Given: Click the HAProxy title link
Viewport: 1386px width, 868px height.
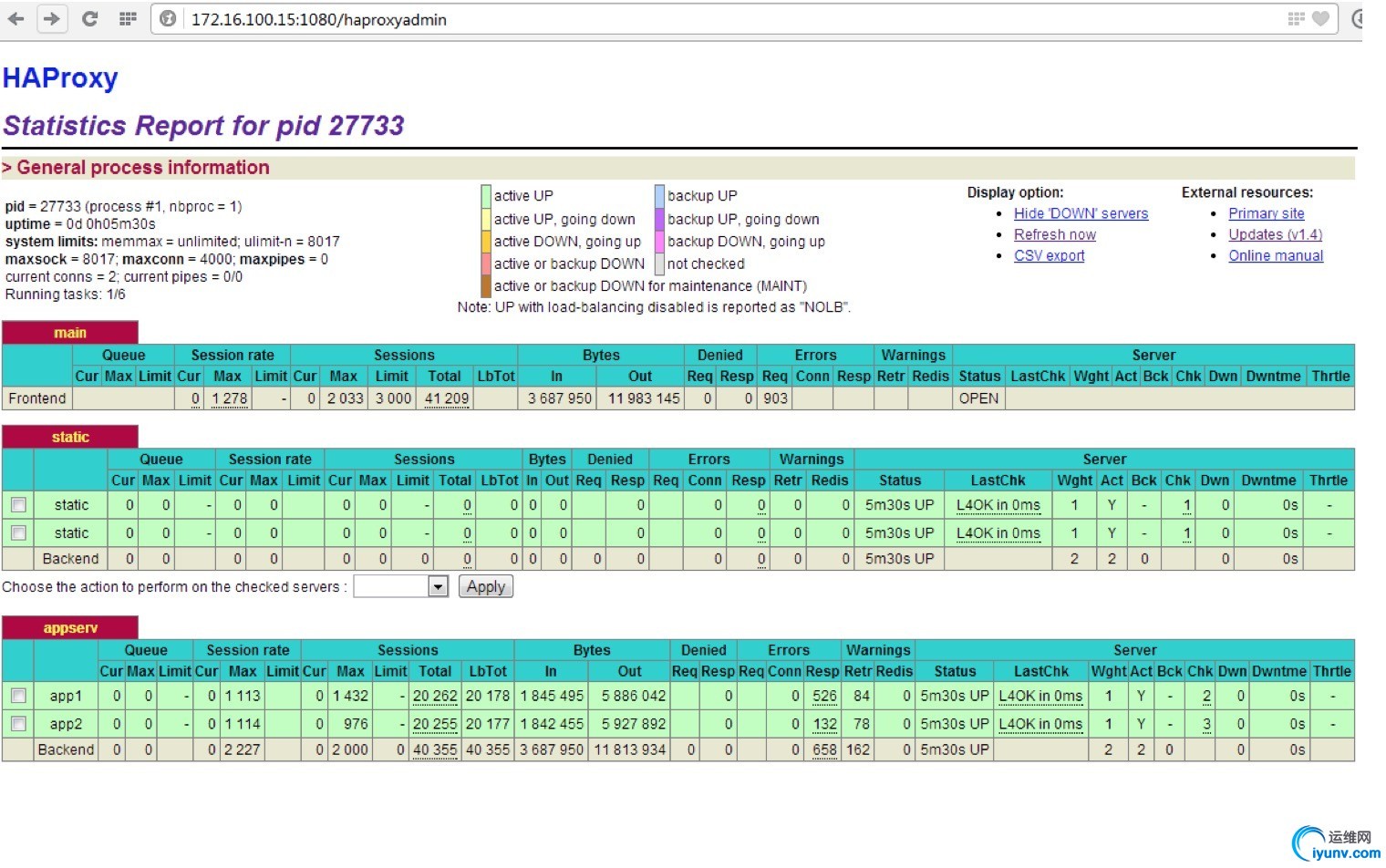Looking at the screenshot, I should 60,78.
